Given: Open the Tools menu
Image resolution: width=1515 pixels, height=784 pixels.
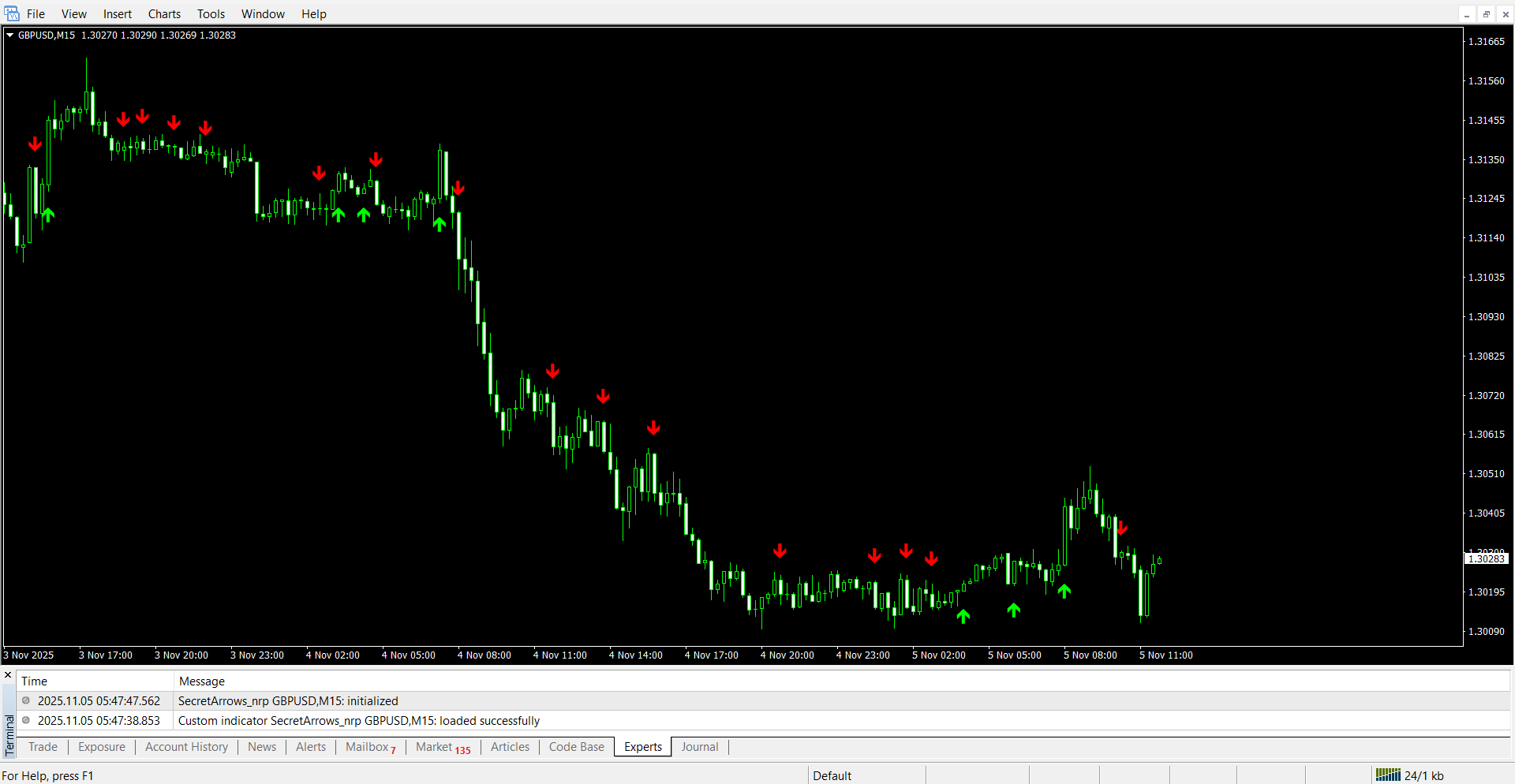Looking at the screenshot, I should [x=211, y=14].
